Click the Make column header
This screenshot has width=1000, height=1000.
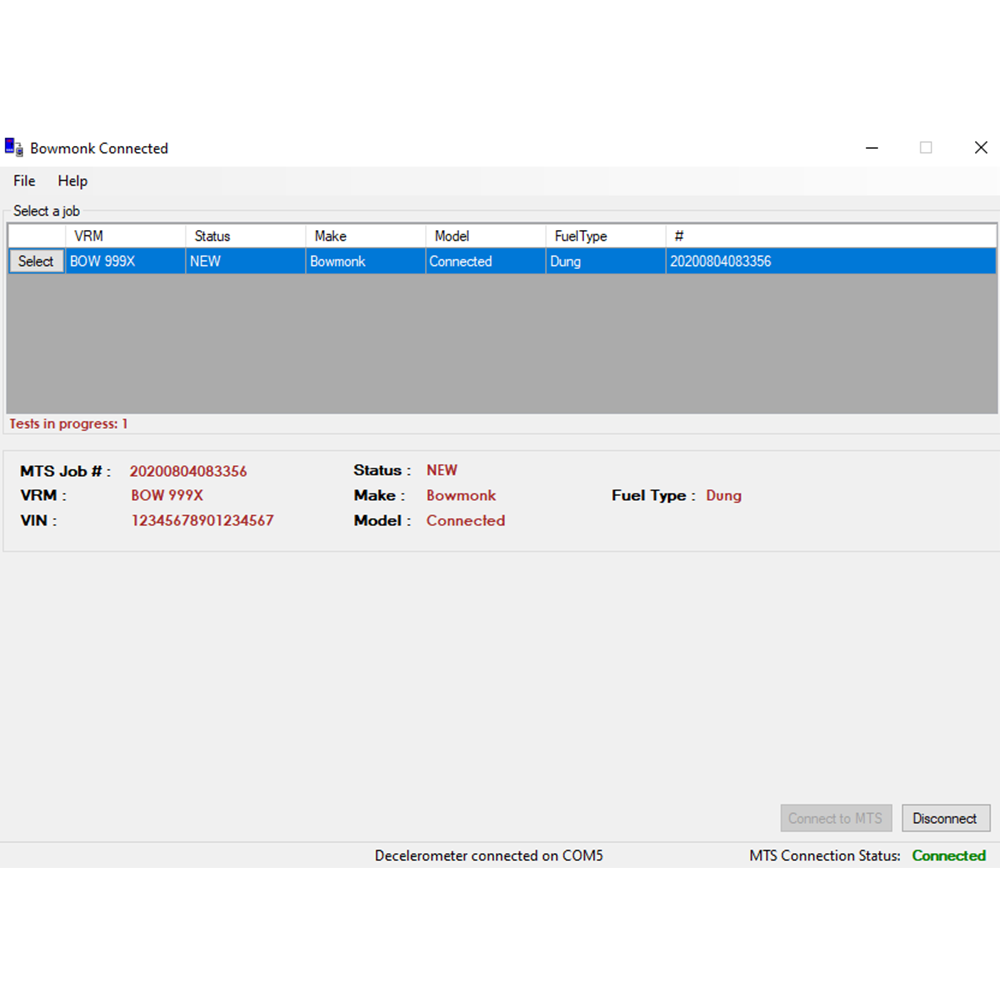(x=365, y=236)
